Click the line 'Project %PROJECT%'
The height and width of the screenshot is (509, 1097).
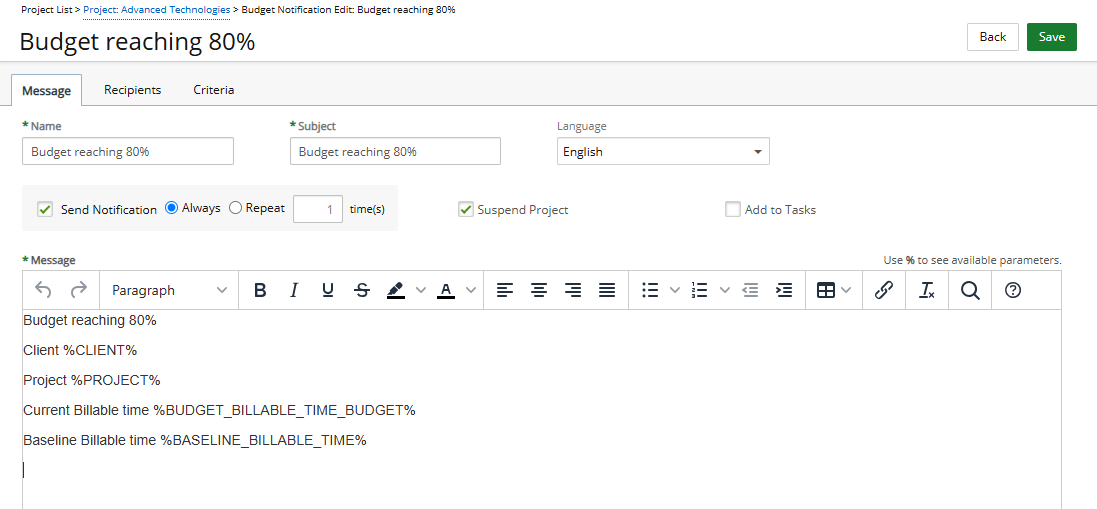(92, 380)
